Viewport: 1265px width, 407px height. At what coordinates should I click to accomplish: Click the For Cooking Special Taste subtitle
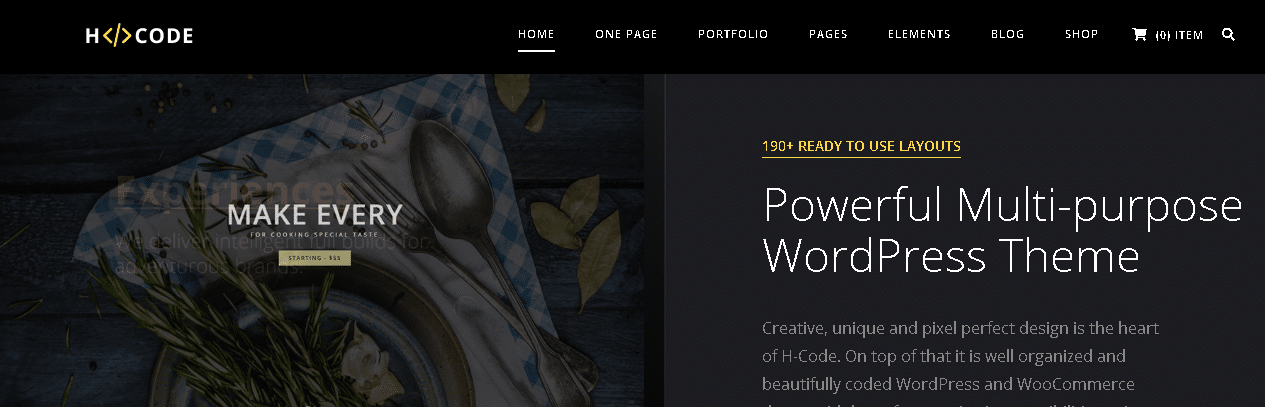(315, 236)
